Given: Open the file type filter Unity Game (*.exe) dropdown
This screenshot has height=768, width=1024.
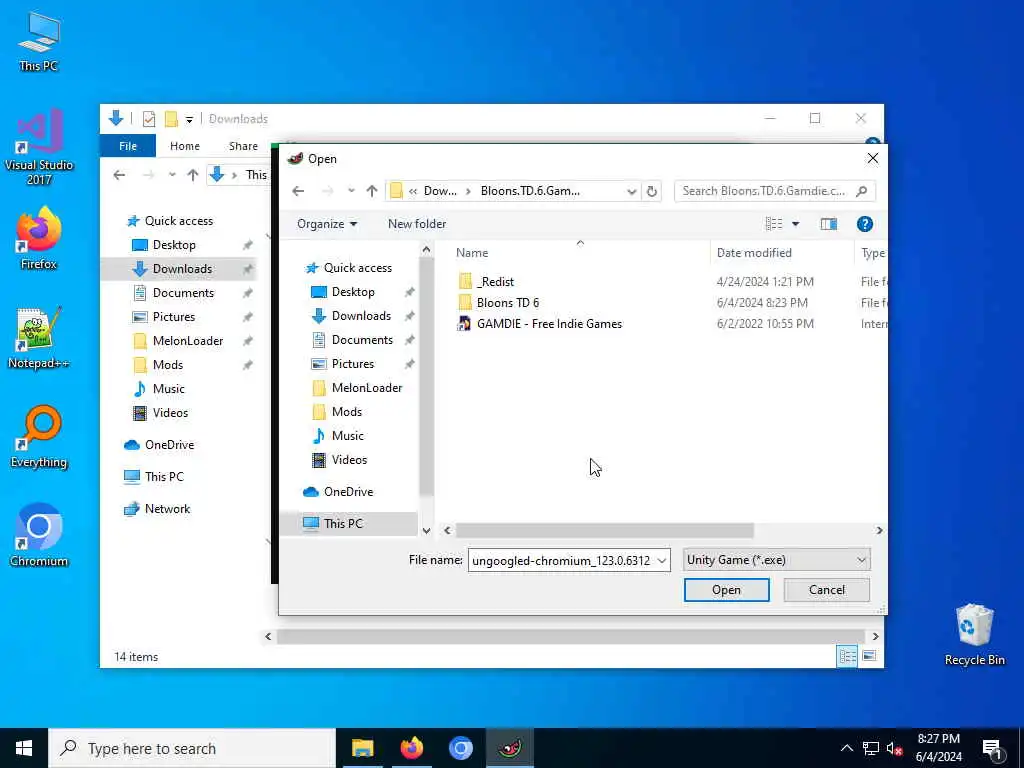Looking at the screenshot, I should (x=776, y=560).
